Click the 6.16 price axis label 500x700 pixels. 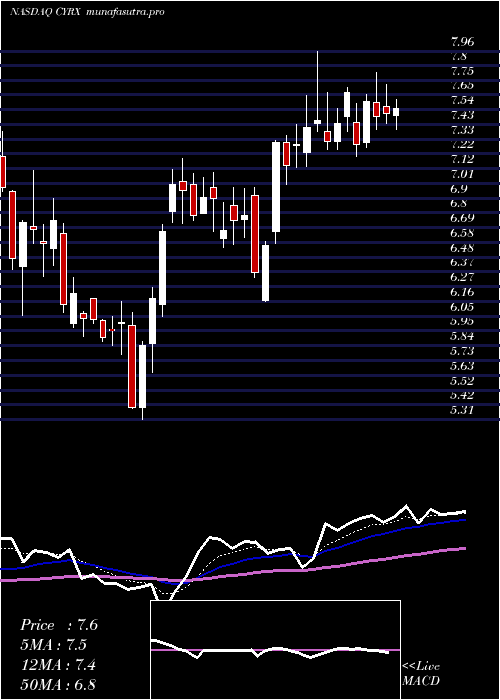[462, 292]
